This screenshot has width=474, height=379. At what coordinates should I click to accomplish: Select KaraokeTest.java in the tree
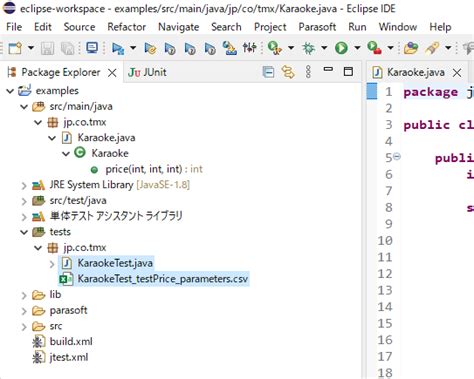tap(107, 263)
